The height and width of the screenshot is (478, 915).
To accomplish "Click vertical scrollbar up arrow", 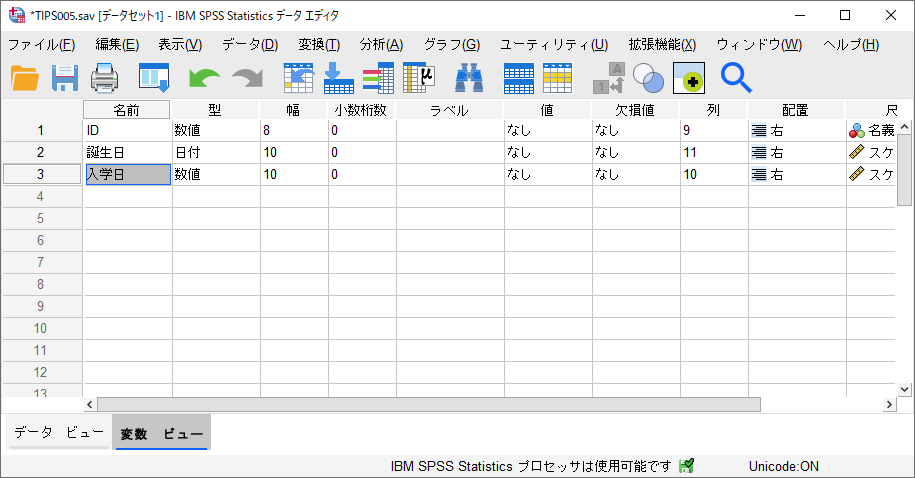I will 904,127.
